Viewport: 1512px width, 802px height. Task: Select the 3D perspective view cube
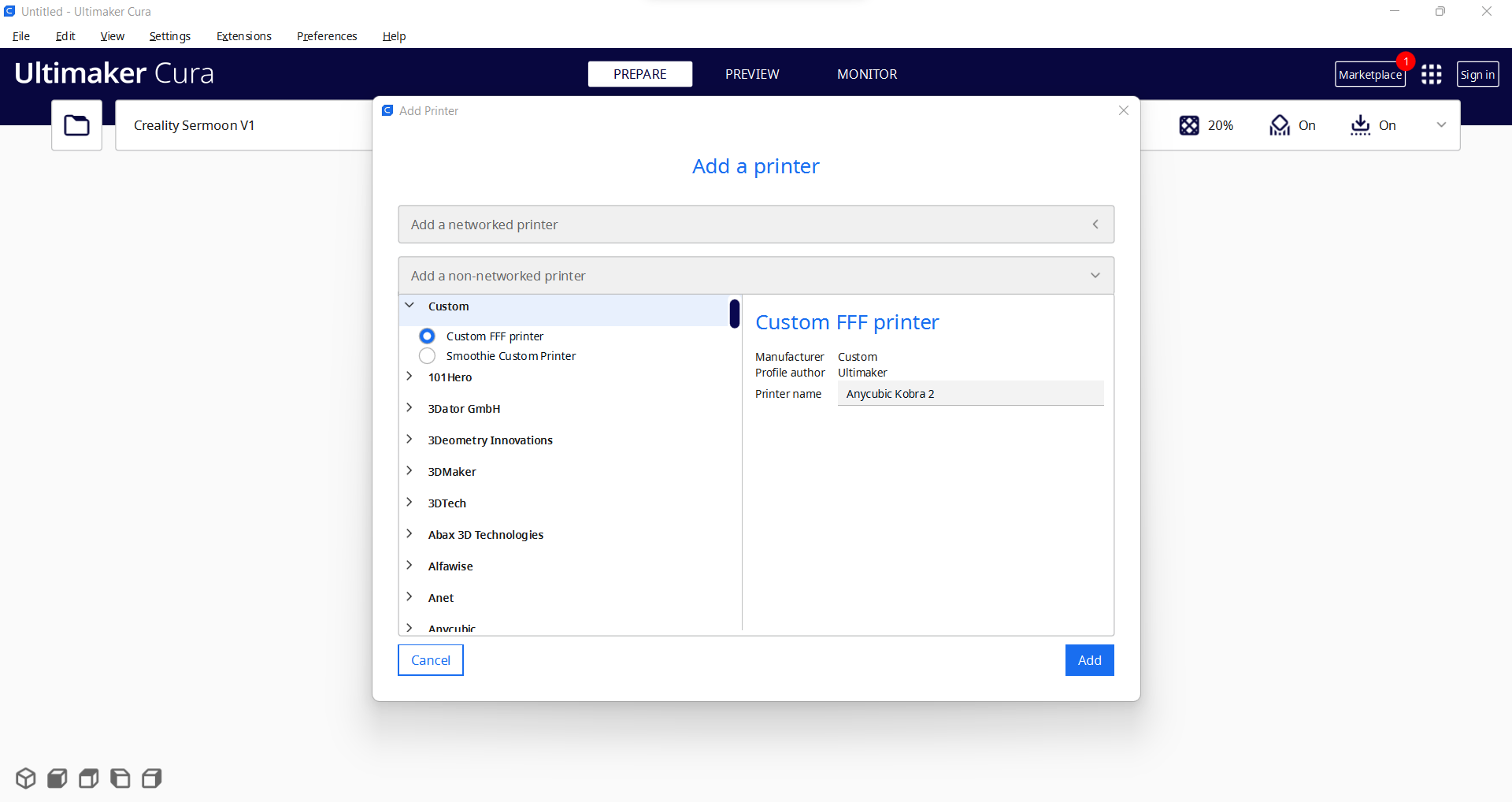click(x=26, y=778)
